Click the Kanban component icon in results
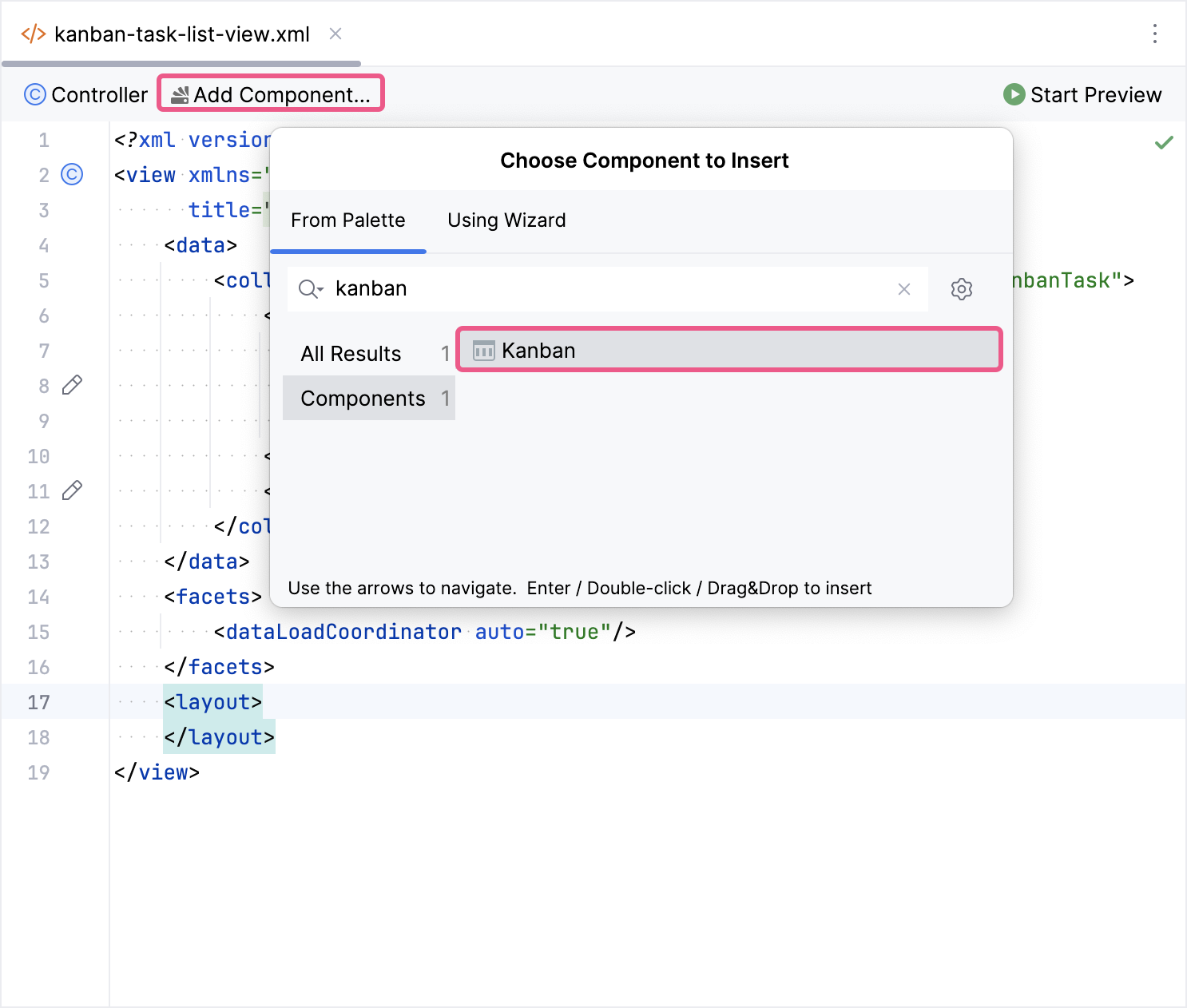 pos(482,350)
